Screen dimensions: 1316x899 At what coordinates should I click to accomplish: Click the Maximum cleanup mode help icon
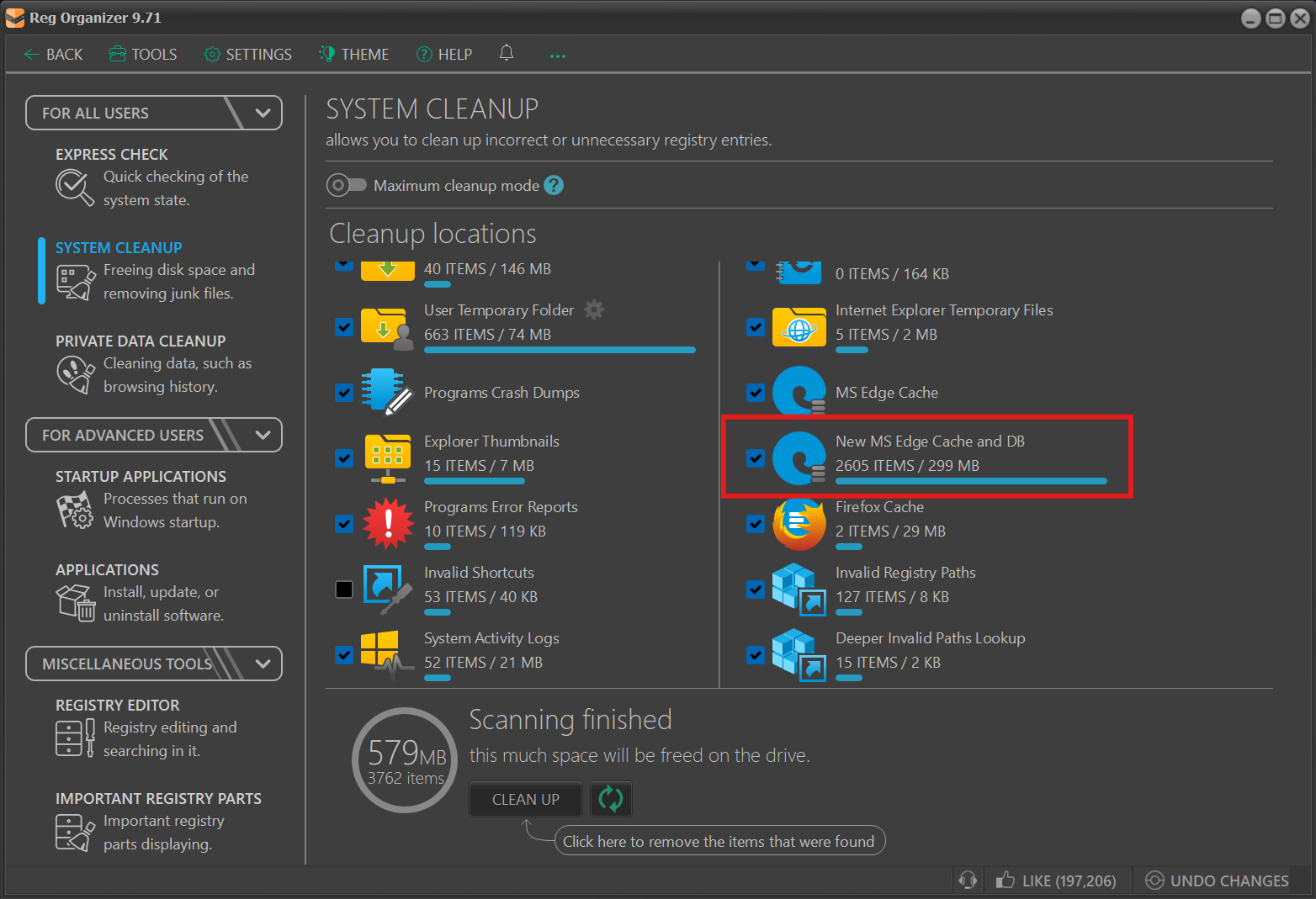(554, 185)
